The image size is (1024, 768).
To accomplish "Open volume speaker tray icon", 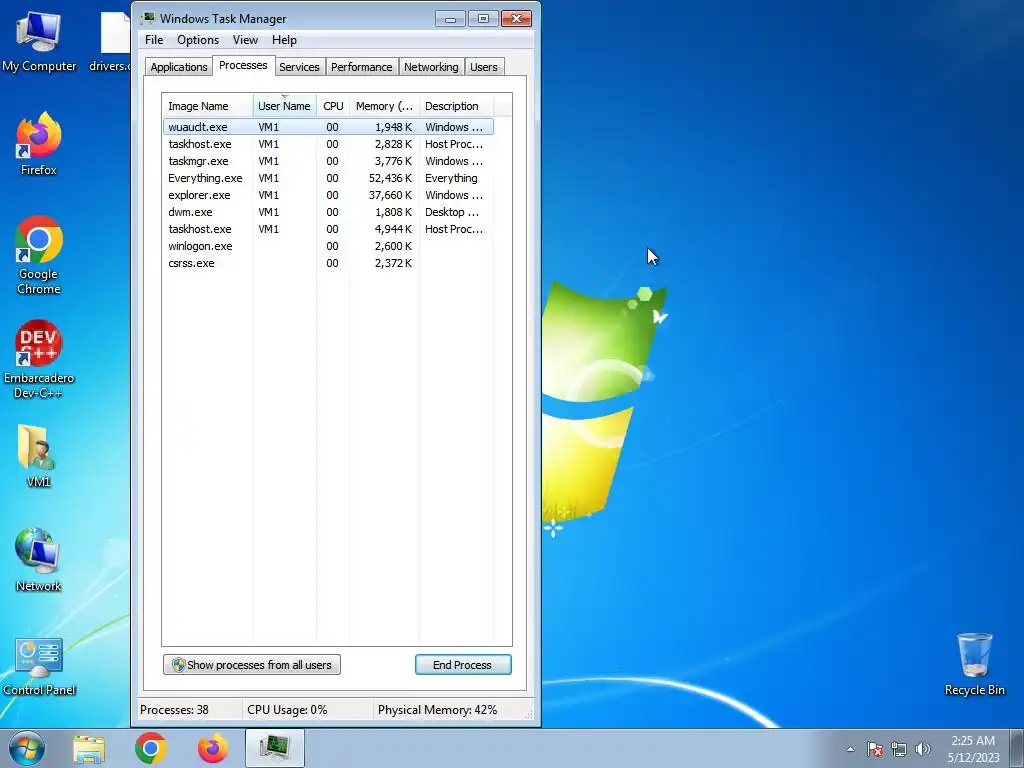I will pyautogui.click(x=923, y=749).
